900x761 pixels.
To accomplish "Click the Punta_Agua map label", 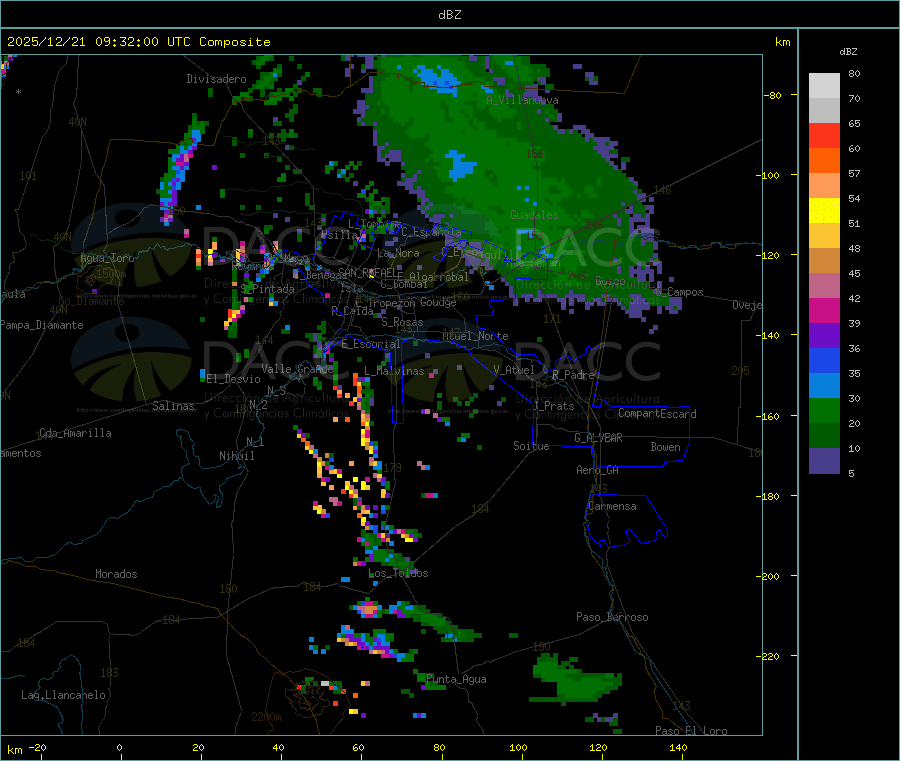I will 456,679.
